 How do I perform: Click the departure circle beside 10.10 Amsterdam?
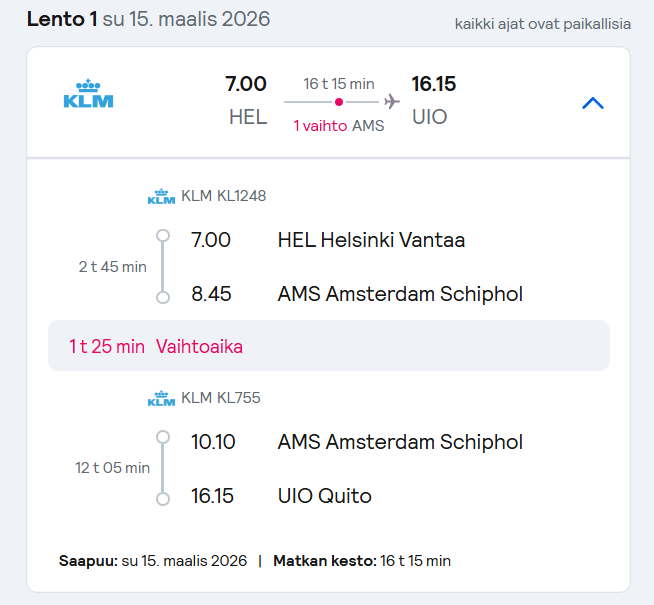click(x=163, y=437)
